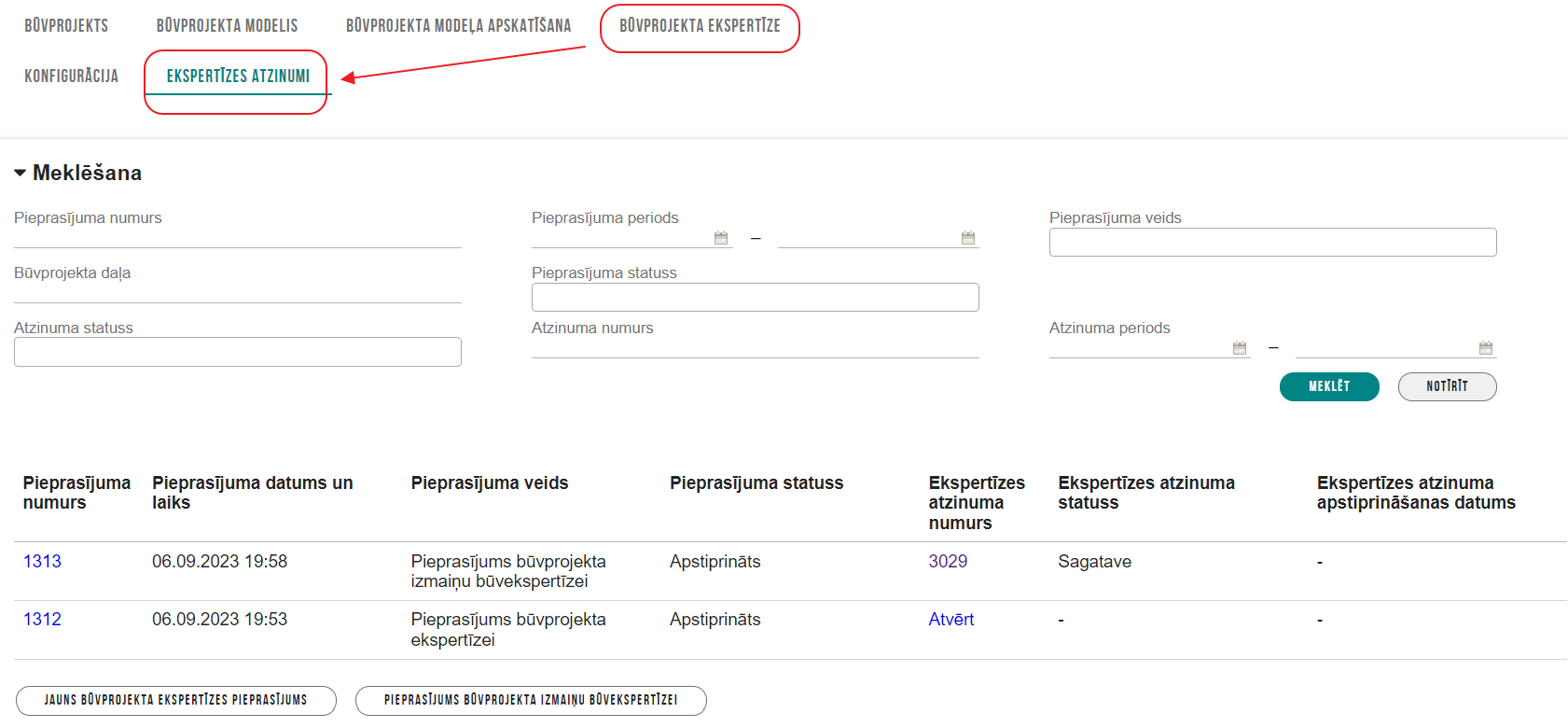
Task: Click the Meklēt search button
Action: point(1329,386)
